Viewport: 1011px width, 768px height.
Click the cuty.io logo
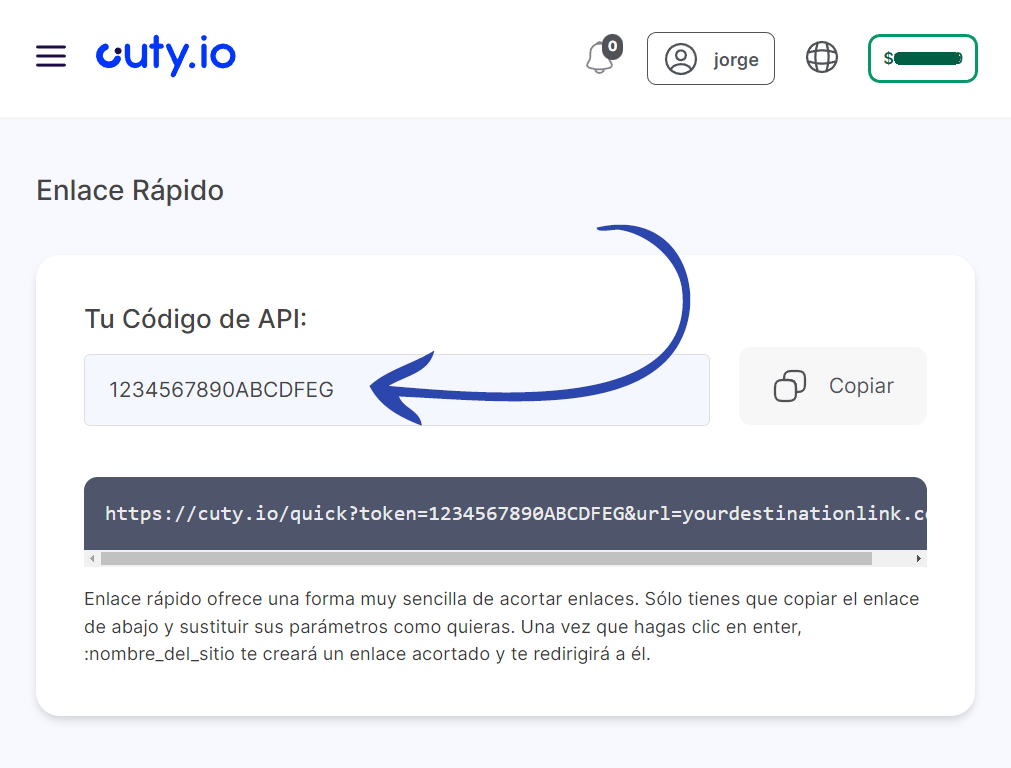[x=166, y=57]
